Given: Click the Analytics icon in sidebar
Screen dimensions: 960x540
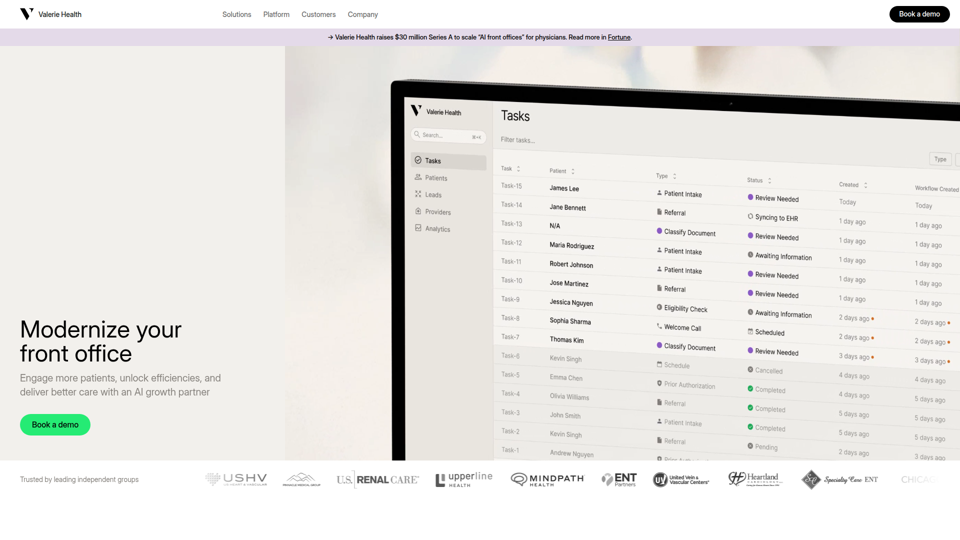Looking at the screenshot, I should point(418,228).
